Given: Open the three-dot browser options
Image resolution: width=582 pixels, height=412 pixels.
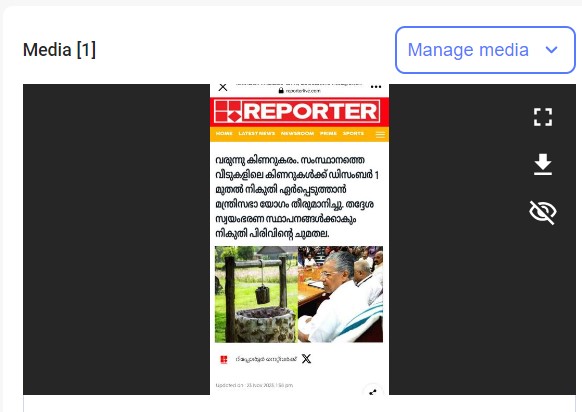Looking at the screenshot, I should click(x=376, y=87).
